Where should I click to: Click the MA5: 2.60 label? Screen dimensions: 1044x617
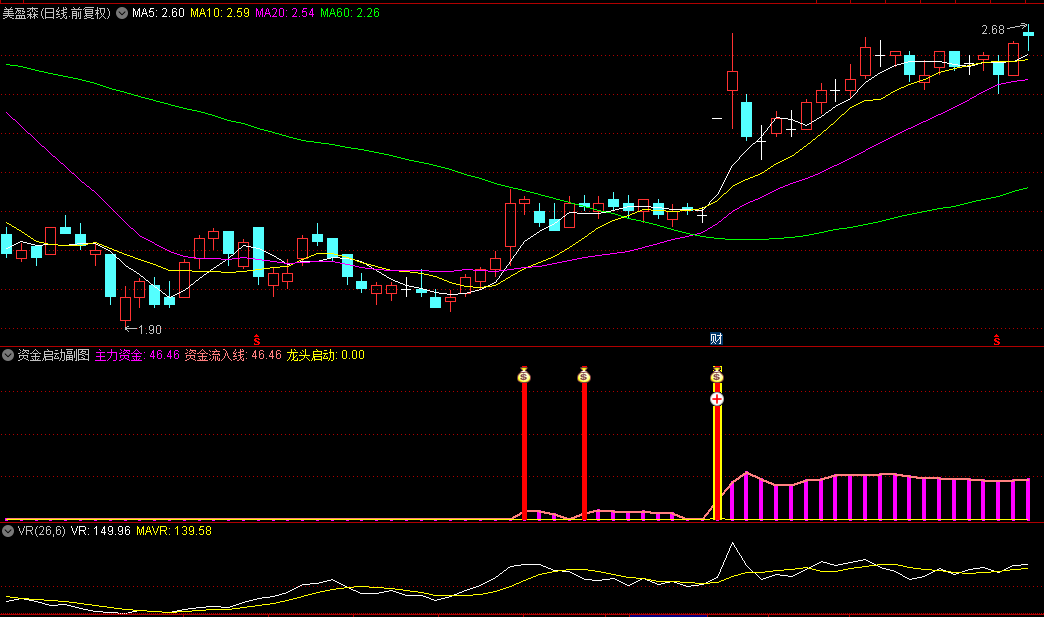[x=158, y=13]
